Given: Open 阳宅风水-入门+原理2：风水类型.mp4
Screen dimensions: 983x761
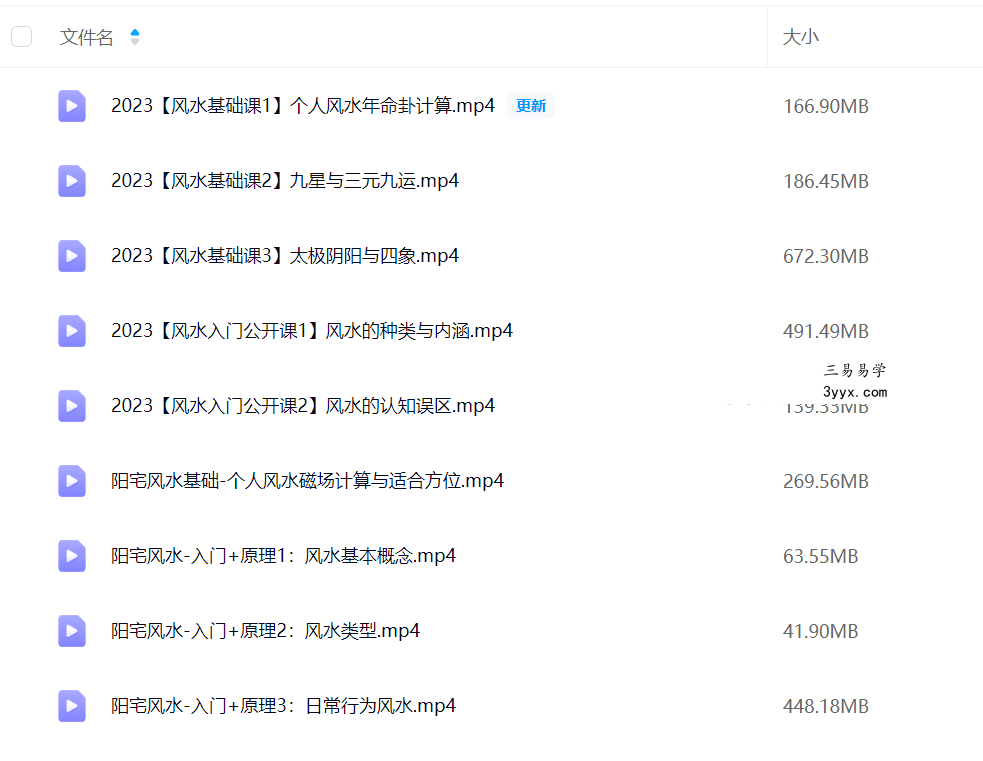Looking at the screenshot, I should coord(265,631).
